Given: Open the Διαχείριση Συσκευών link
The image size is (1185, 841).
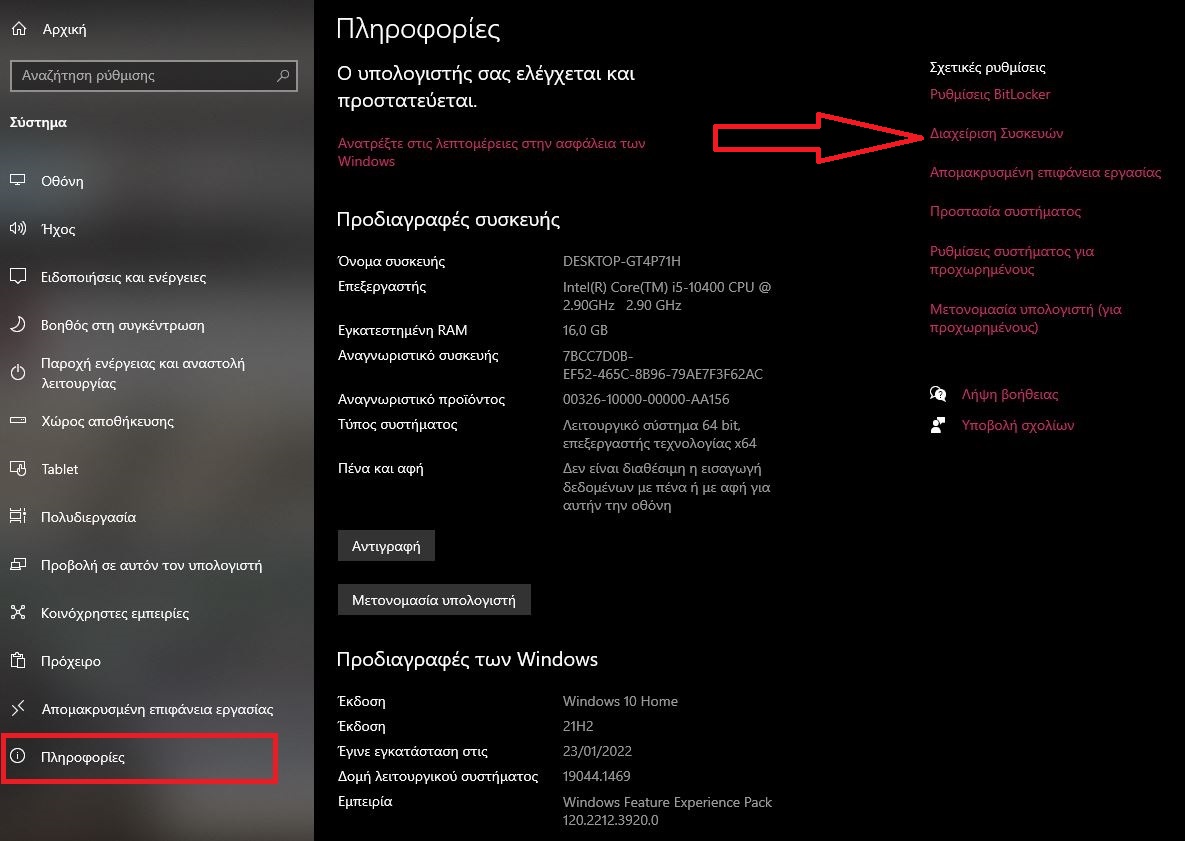Looking at the screenshot, I should [996, 133].
